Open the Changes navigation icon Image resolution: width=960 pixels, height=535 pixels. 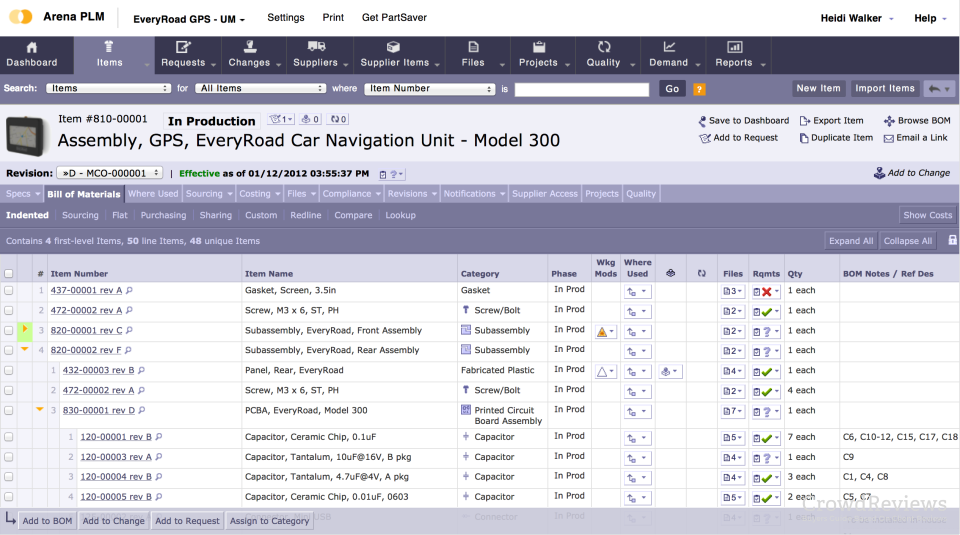pos(250,47)
